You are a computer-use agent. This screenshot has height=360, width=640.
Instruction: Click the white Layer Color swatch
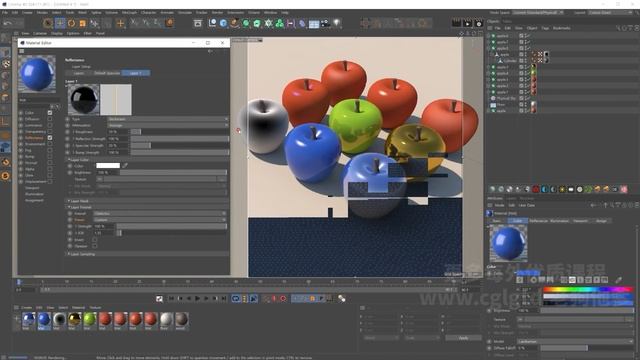pyautogui.click(x=108, y=165)
